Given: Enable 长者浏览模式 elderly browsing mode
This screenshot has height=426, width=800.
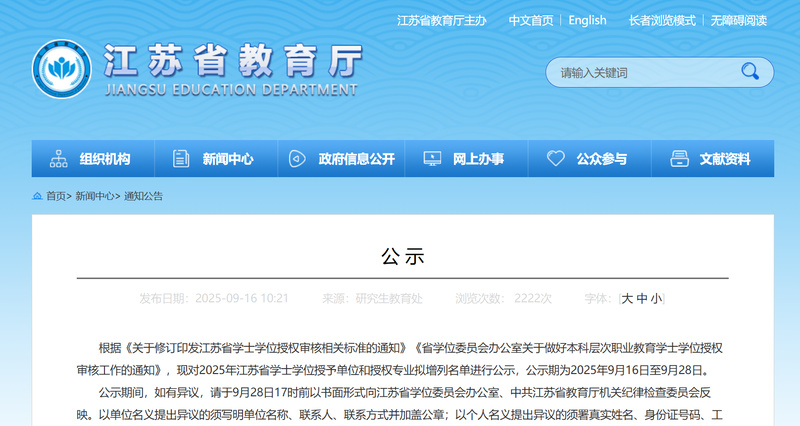Looking at the screenshot, I should (661, 20).
